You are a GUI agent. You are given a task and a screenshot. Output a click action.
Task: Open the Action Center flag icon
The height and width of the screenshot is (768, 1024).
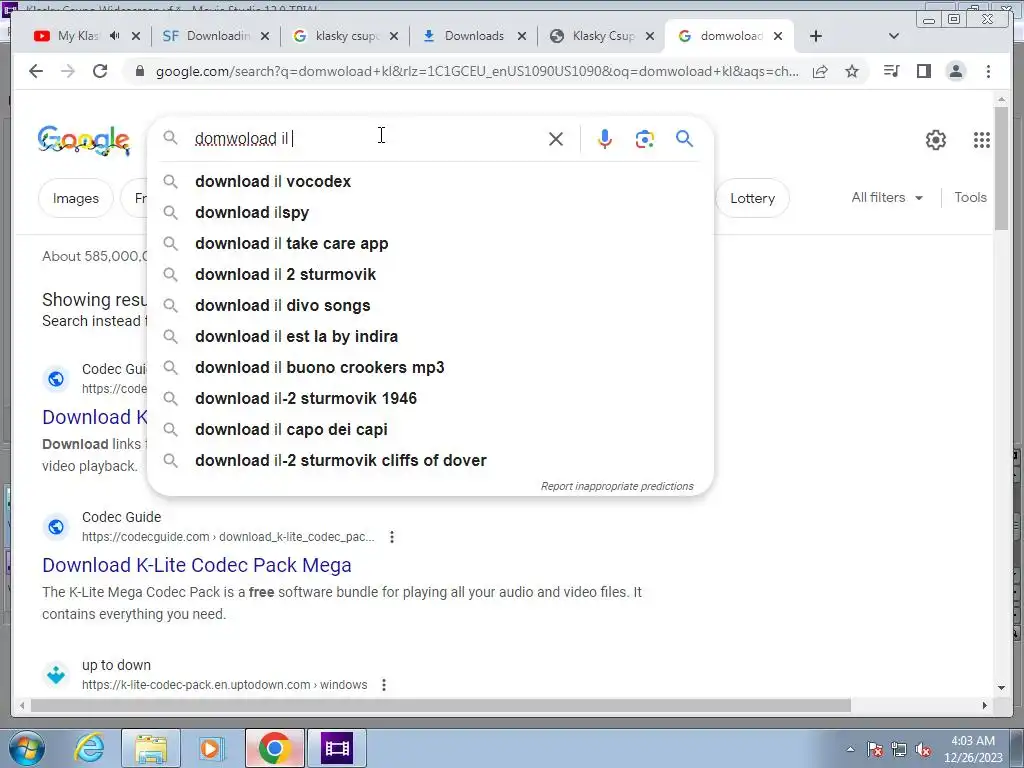point(875,749)
